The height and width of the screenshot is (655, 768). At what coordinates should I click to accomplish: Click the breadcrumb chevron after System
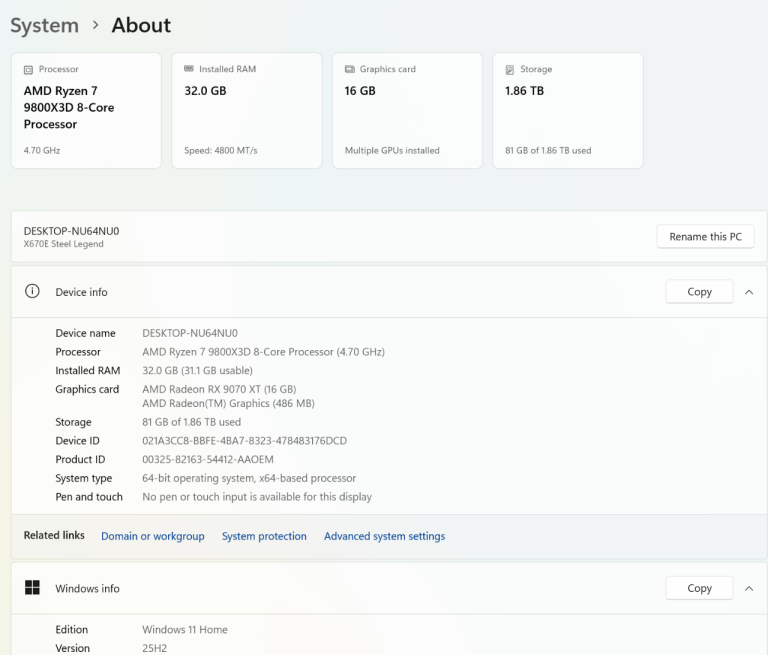(x=96, y=25)
